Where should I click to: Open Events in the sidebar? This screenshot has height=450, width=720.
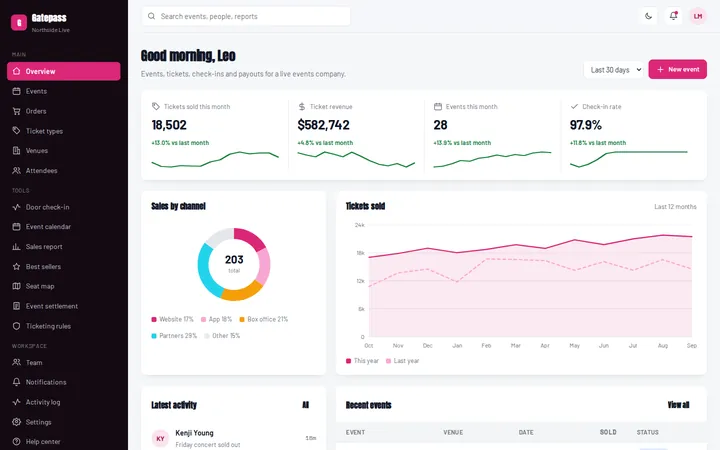click(x=63, y=91)
